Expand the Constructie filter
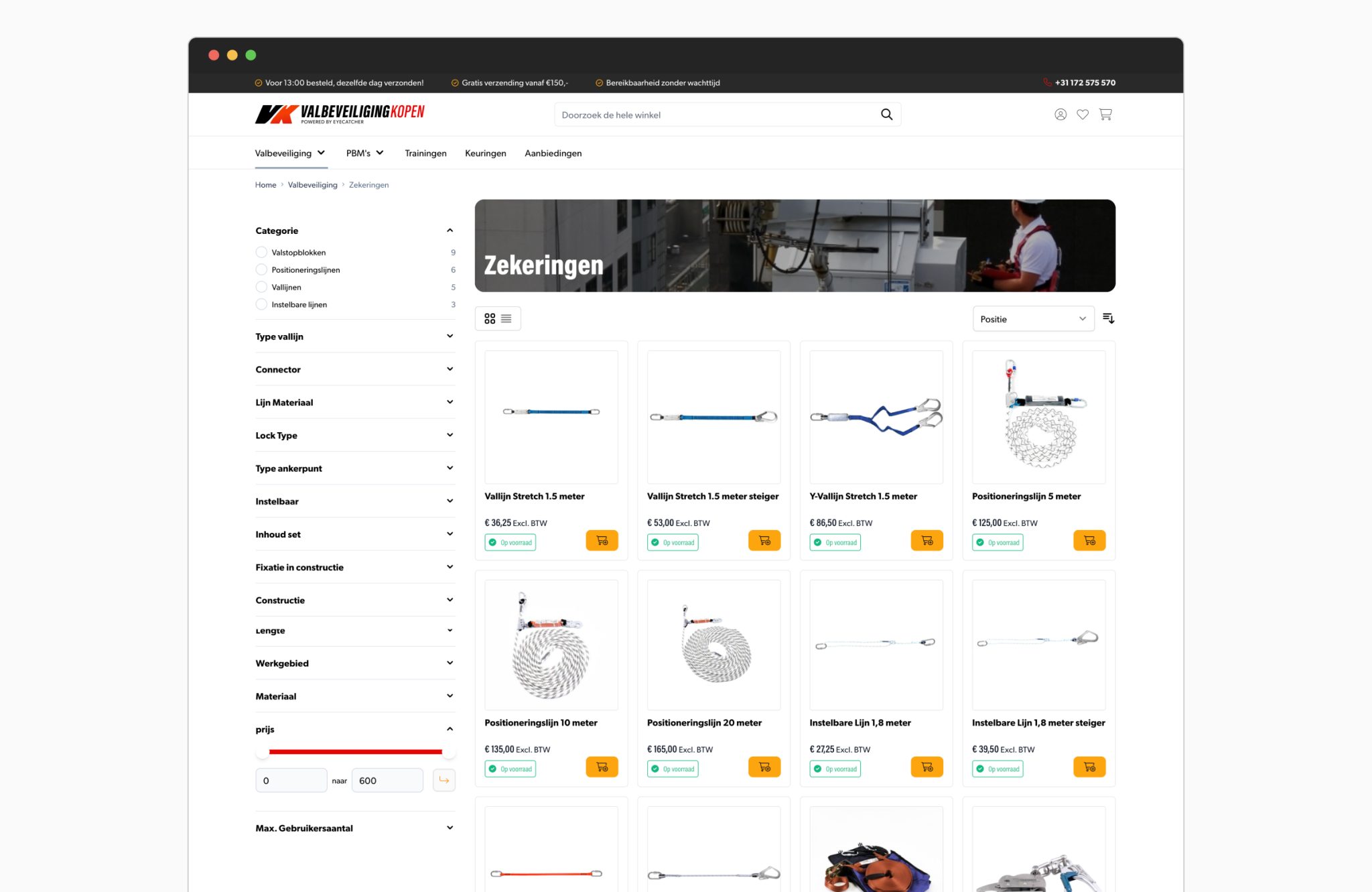The height and width of the screenshot is (892, 1372). click(355, 600)
